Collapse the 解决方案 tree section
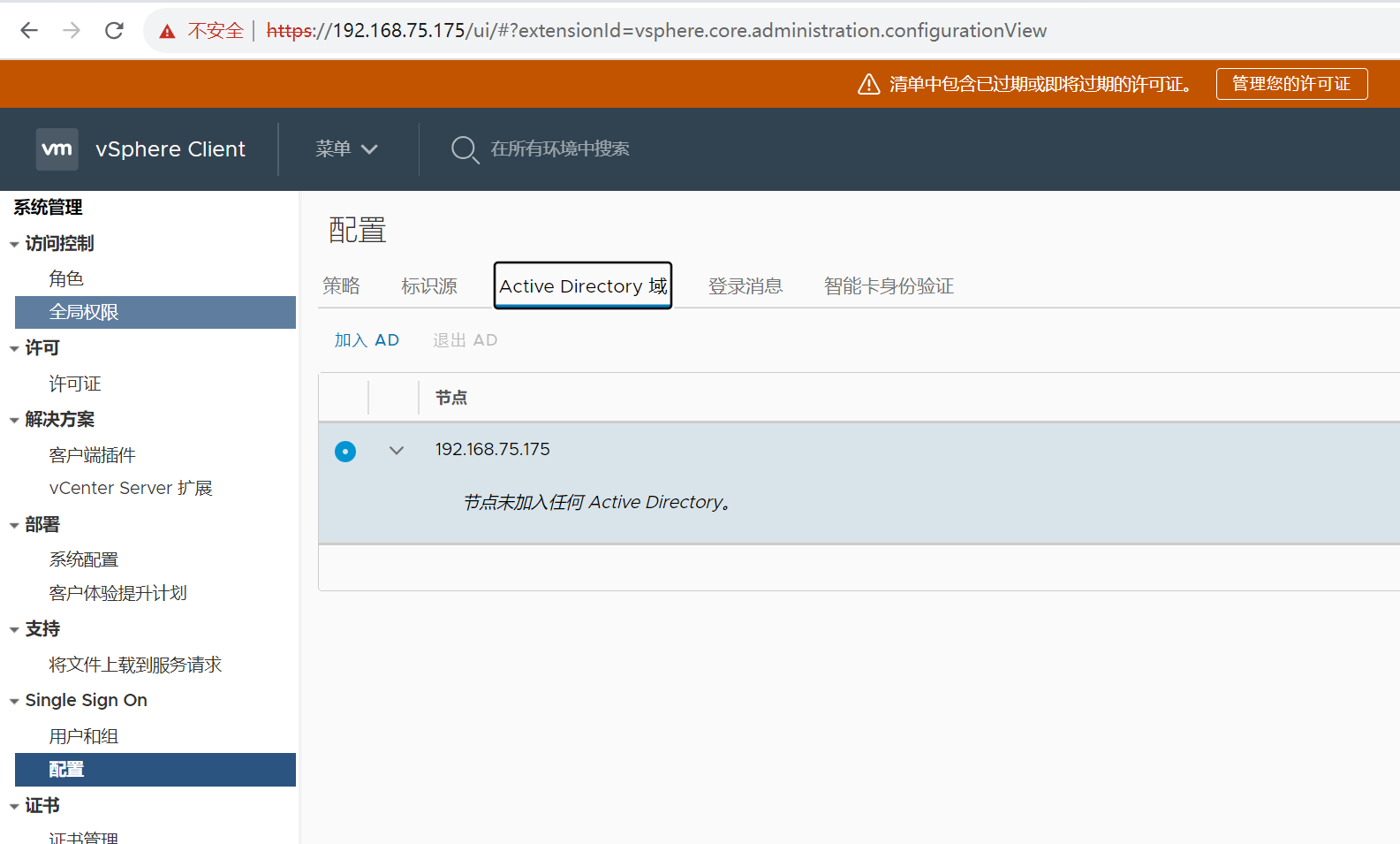This screenshot has width=1400, height=844. click(x=14, y=421)
